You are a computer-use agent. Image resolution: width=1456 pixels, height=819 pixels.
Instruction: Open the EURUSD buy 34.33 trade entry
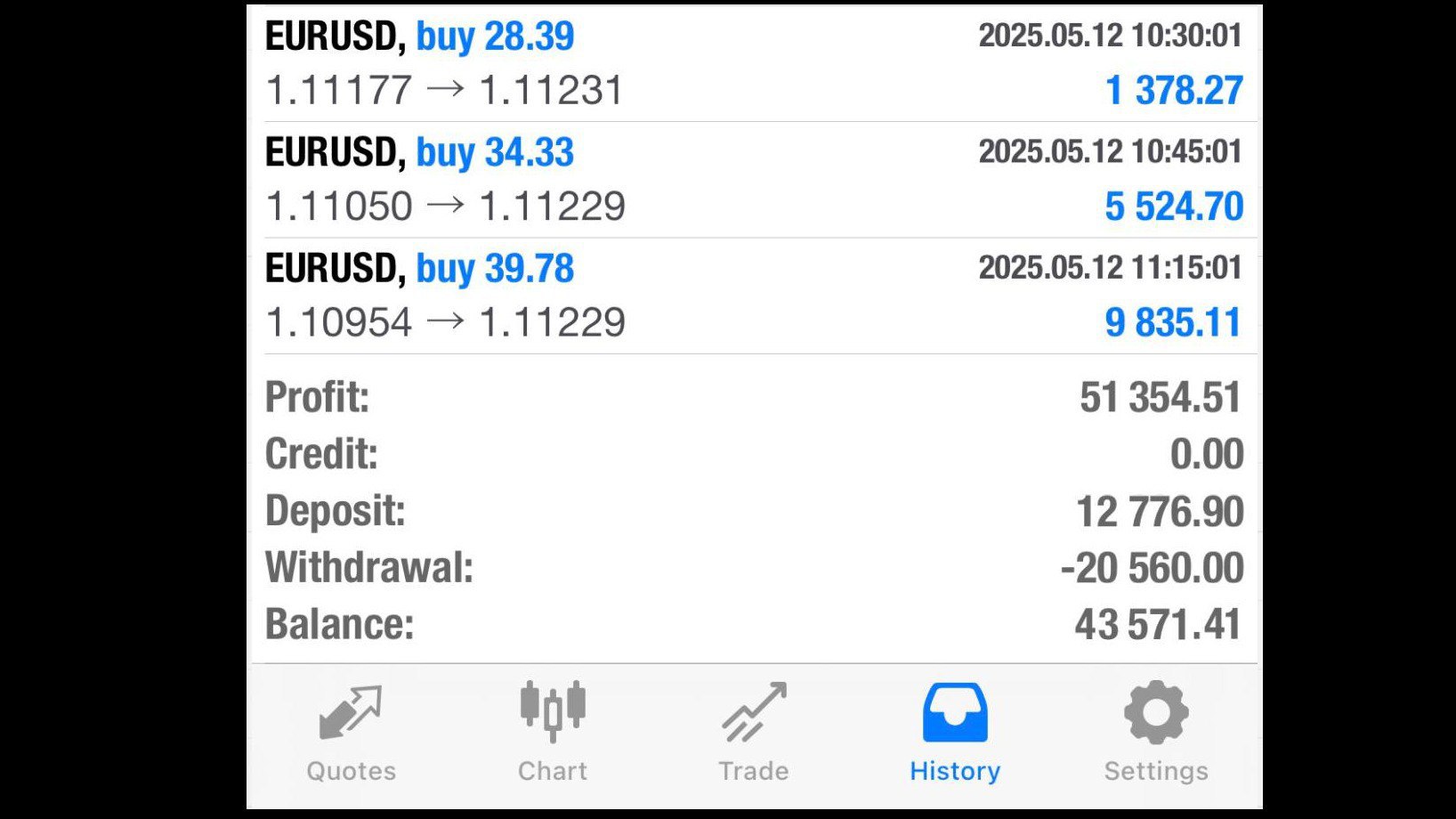click(x=754, y=180)
